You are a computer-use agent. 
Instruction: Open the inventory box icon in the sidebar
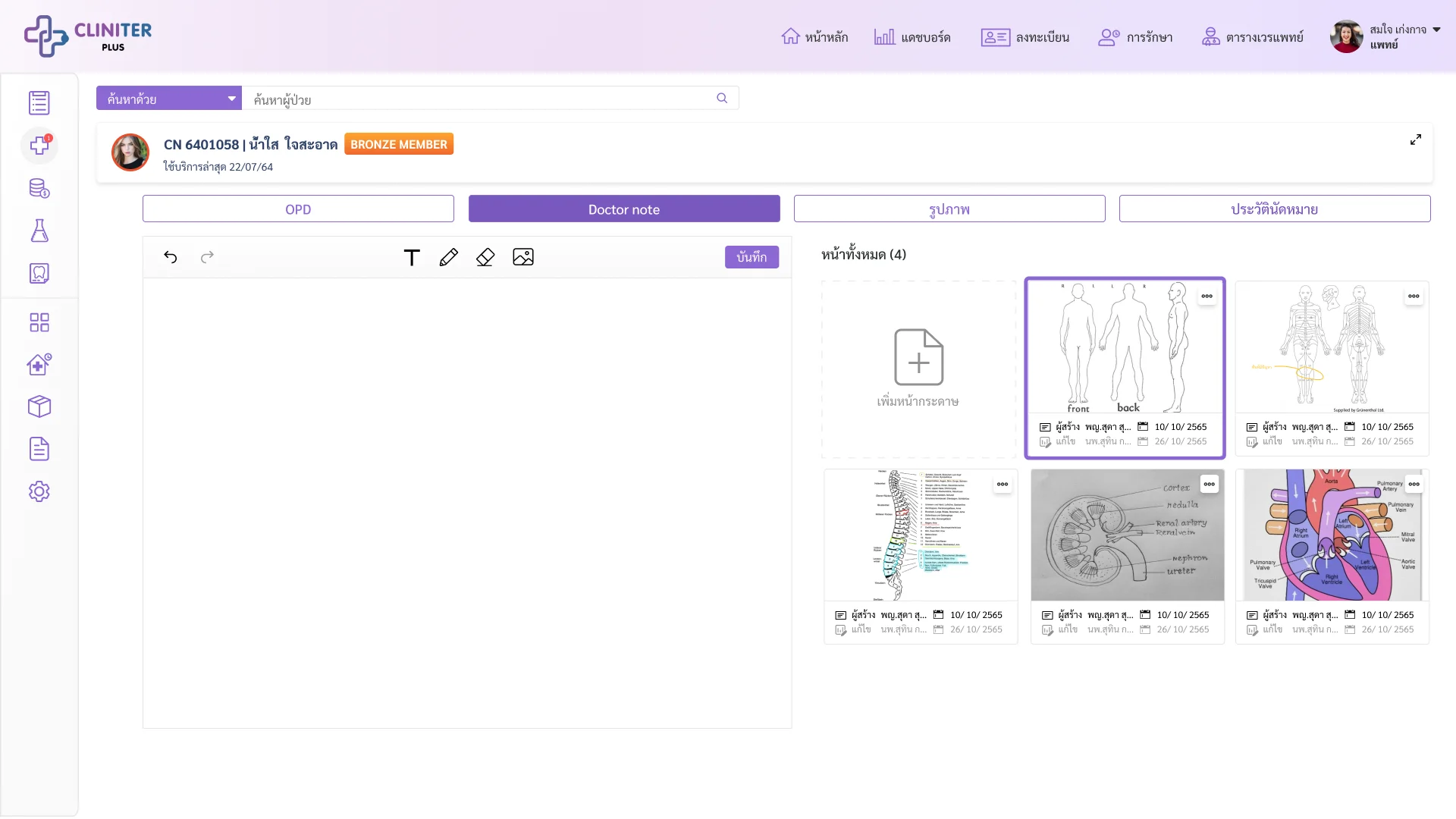[x=39, y=406]
